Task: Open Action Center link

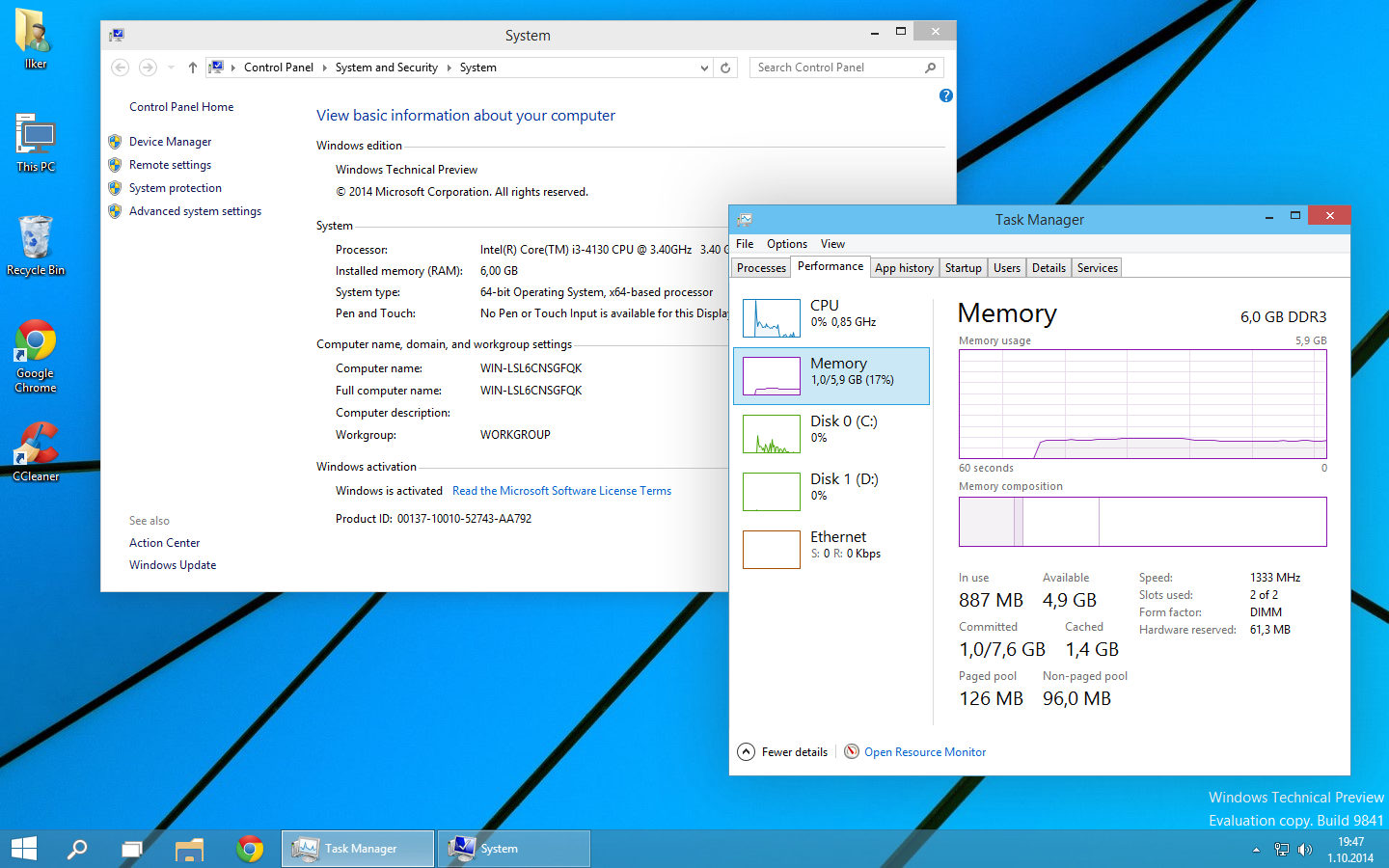Action: point(165,543)
